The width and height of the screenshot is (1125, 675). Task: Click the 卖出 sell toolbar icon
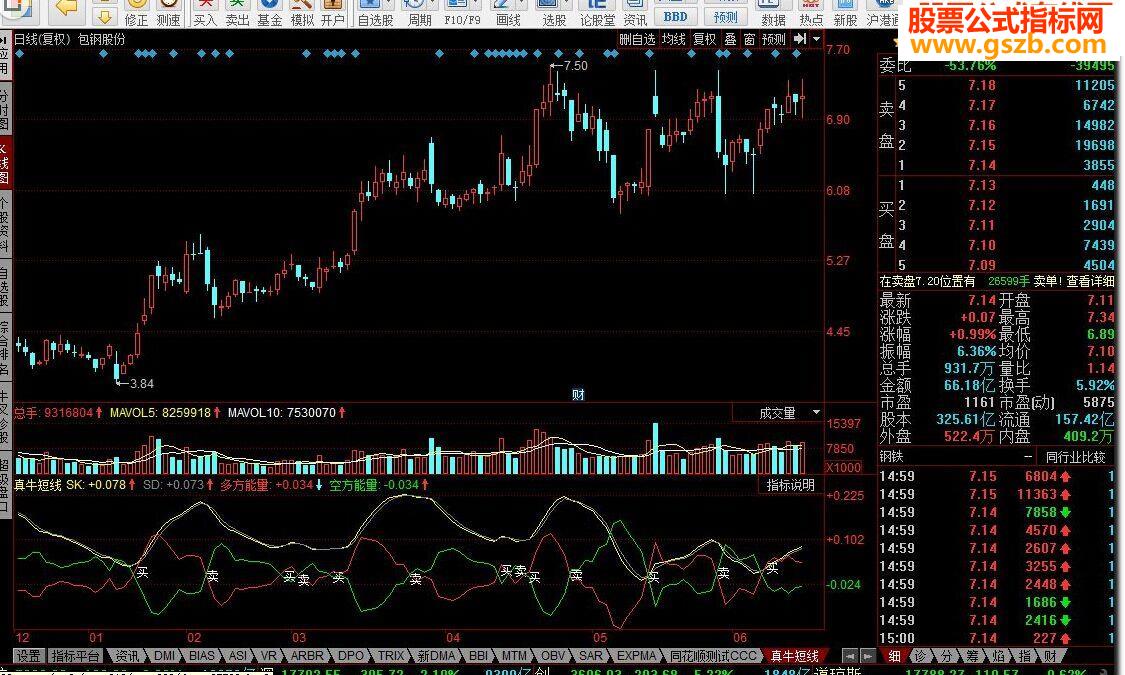[237, 13]
